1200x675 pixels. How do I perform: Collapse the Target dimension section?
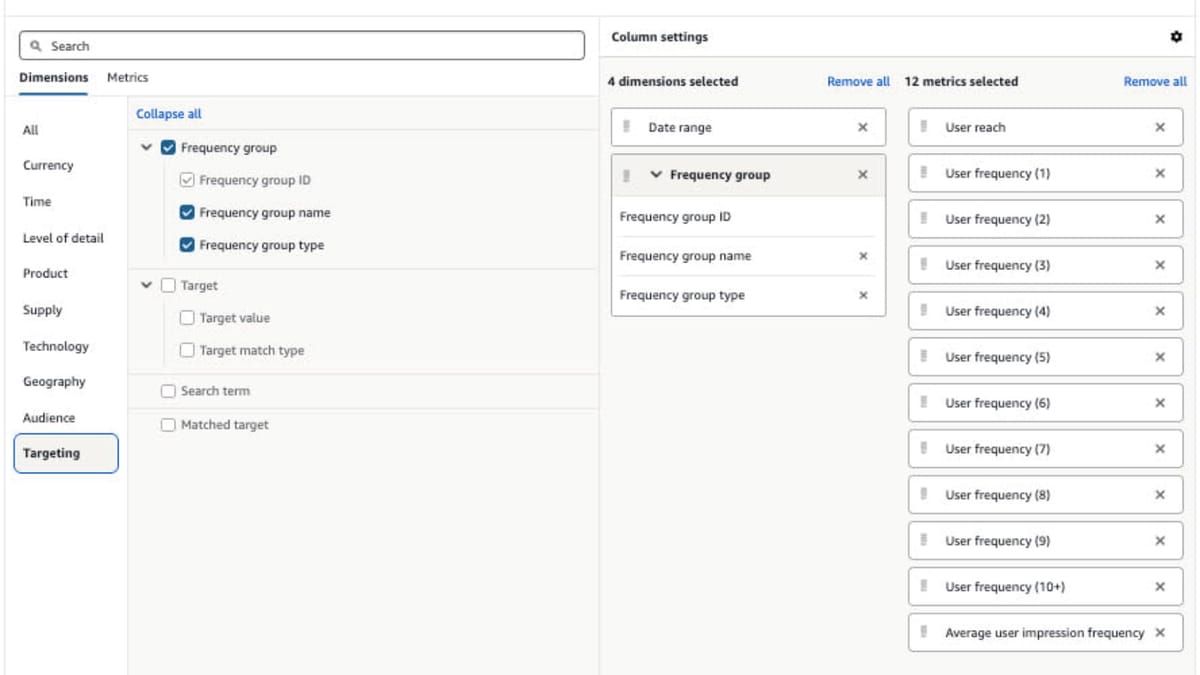pyautogui.click(x=144, y=285)
